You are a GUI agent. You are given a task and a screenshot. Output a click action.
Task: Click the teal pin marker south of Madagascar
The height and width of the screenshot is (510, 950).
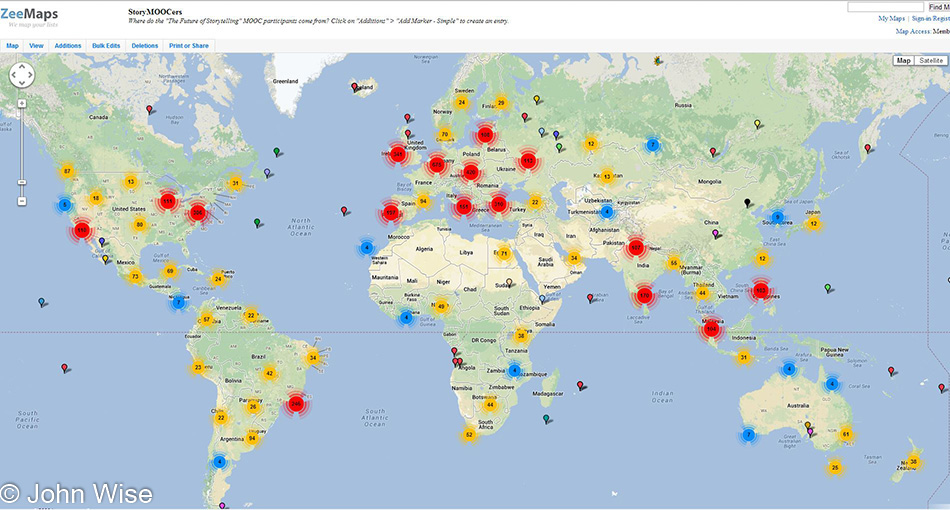pyautogui.click(x=546, y=419)
